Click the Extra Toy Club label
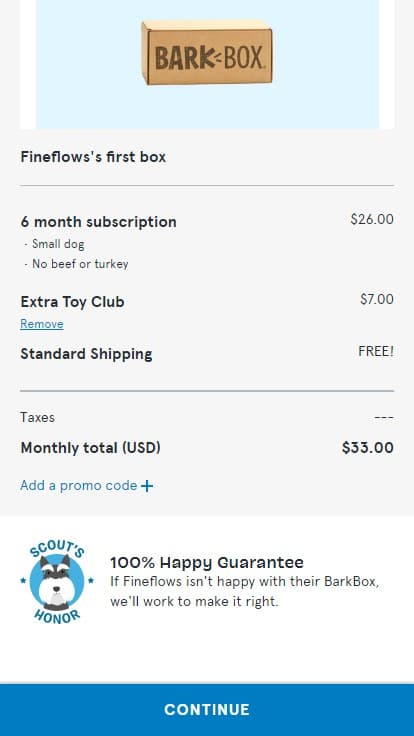The width and height of the screenshot is (414, 736). coord(72,301)
